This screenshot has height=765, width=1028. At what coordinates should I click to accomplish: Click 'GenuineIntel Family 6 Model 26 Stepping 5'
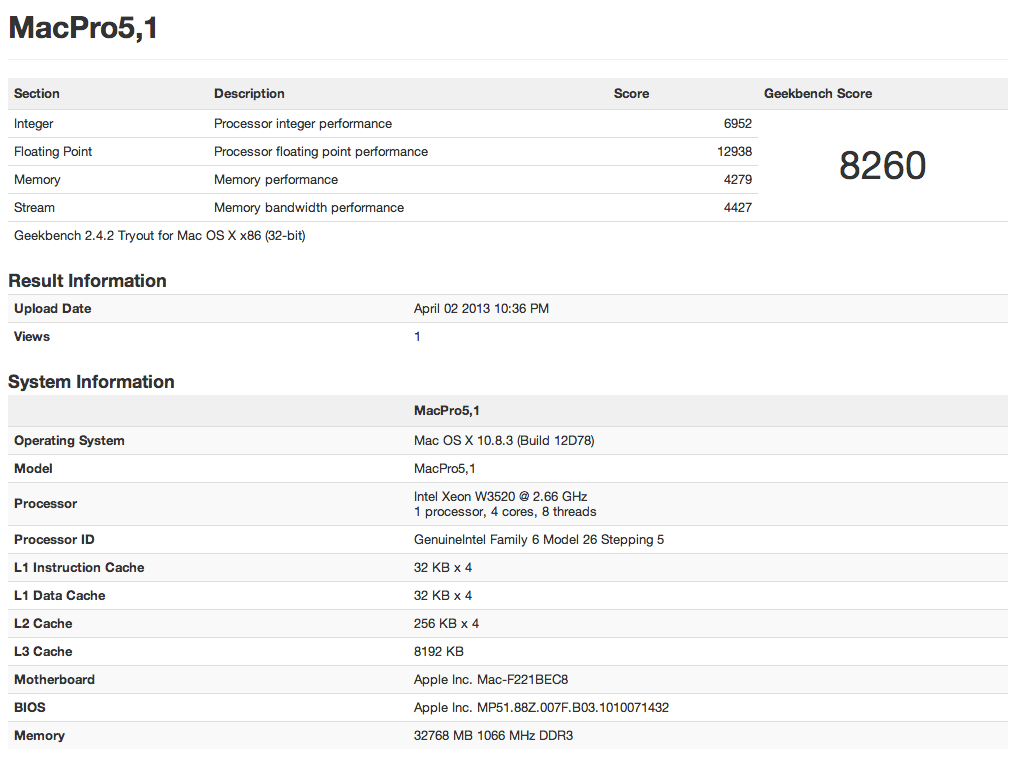(539, 540)
